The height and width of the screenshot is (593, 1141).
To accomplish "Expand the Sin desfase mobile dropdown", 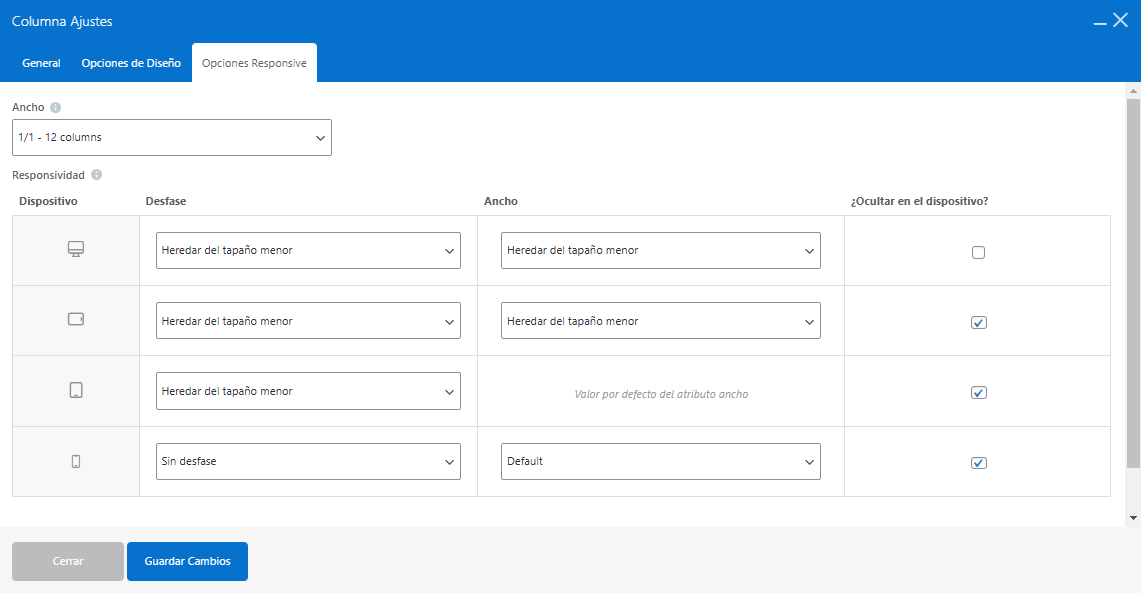I will click(309, 461).
